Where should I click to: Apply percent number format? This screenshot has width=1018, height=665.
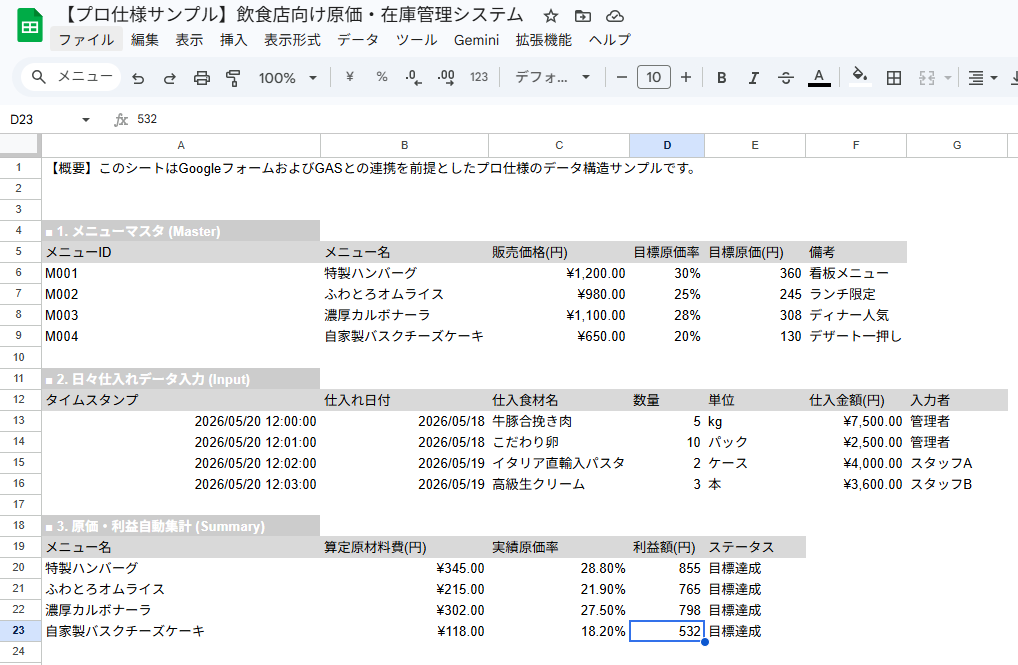tap(382, 77)
